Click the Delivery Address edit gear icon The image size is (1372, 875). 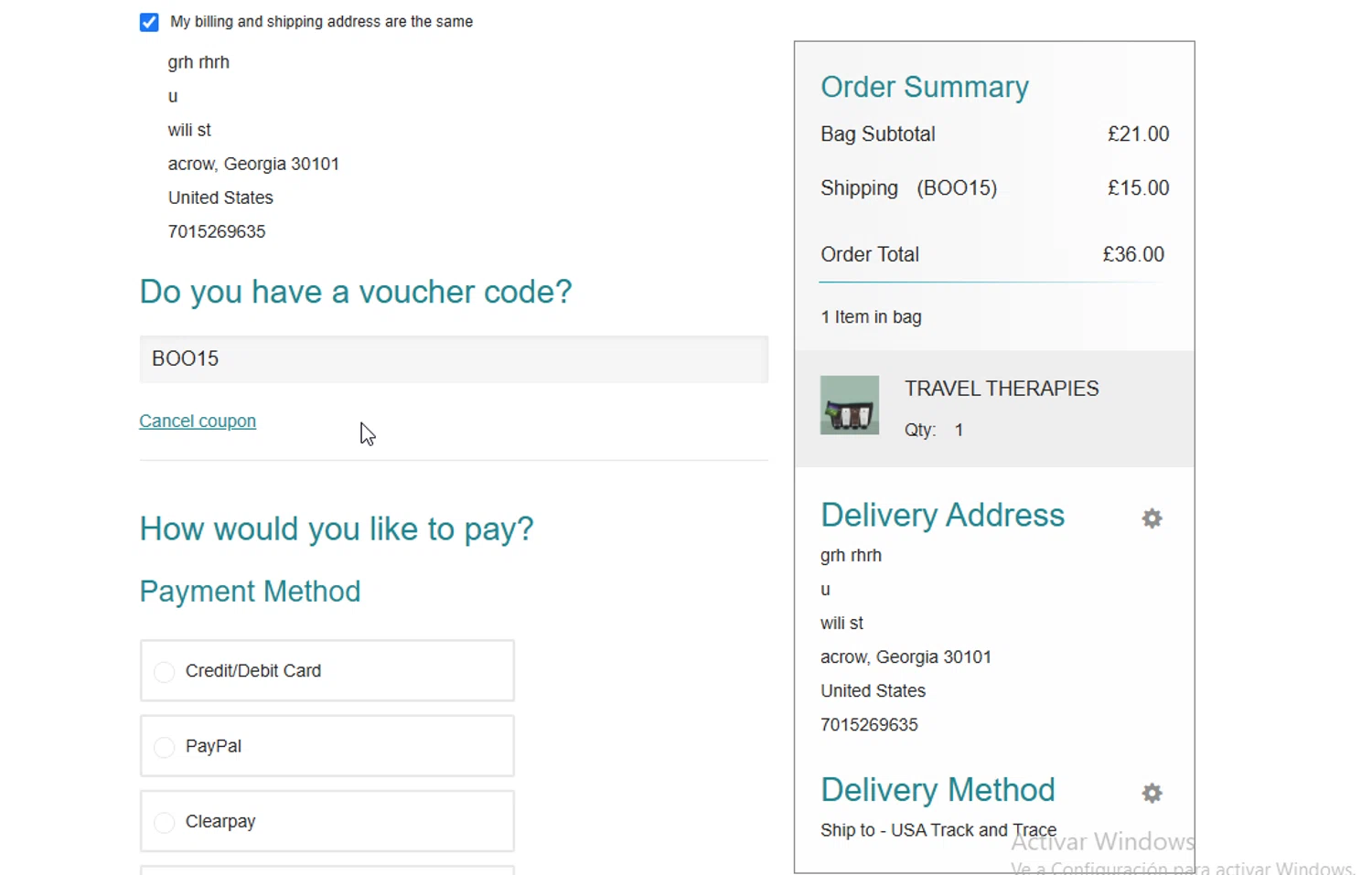pos(1152,518)
